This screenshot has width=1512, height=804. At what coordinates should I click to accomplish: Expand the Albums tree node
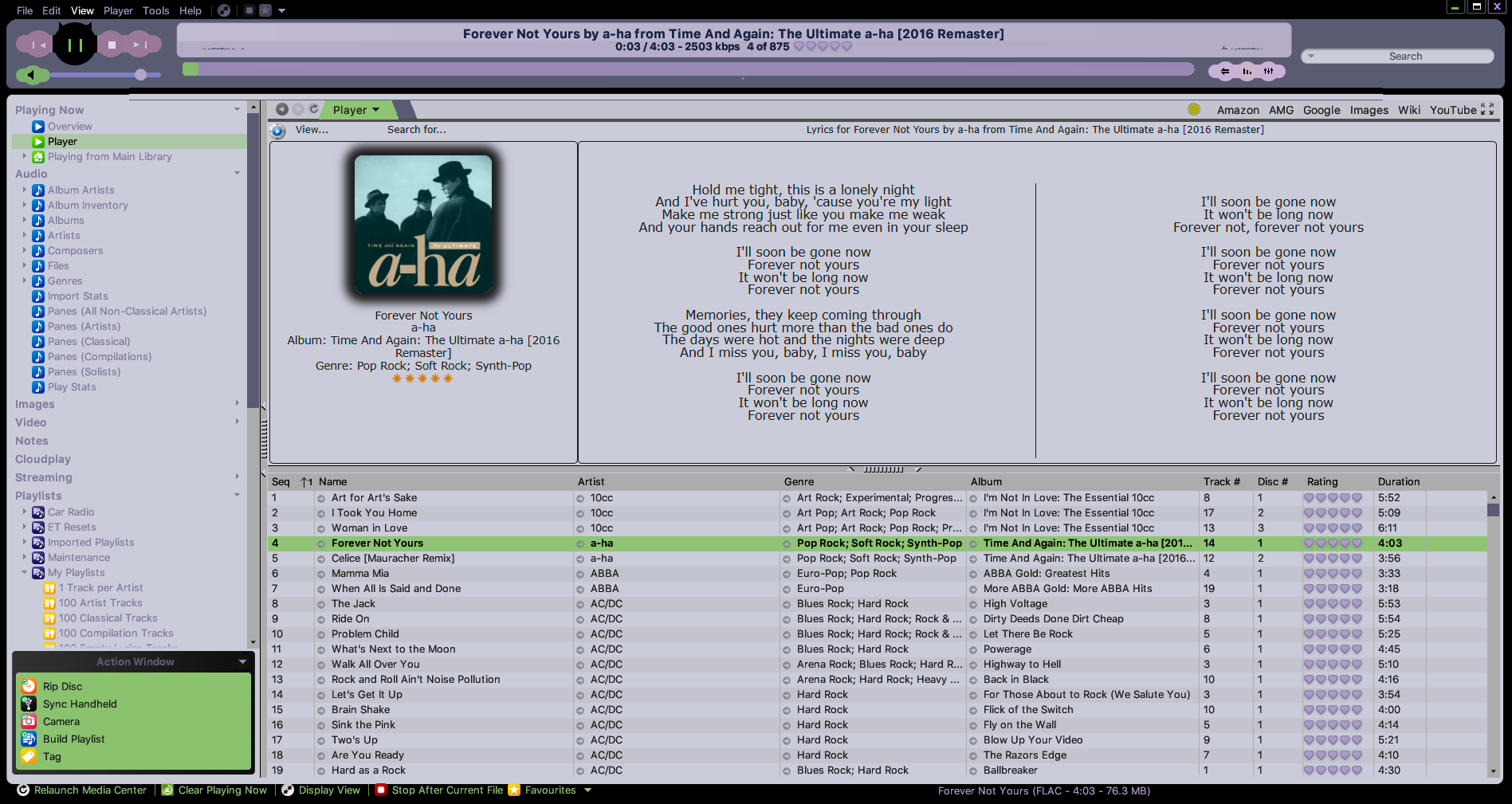point(24,220)
